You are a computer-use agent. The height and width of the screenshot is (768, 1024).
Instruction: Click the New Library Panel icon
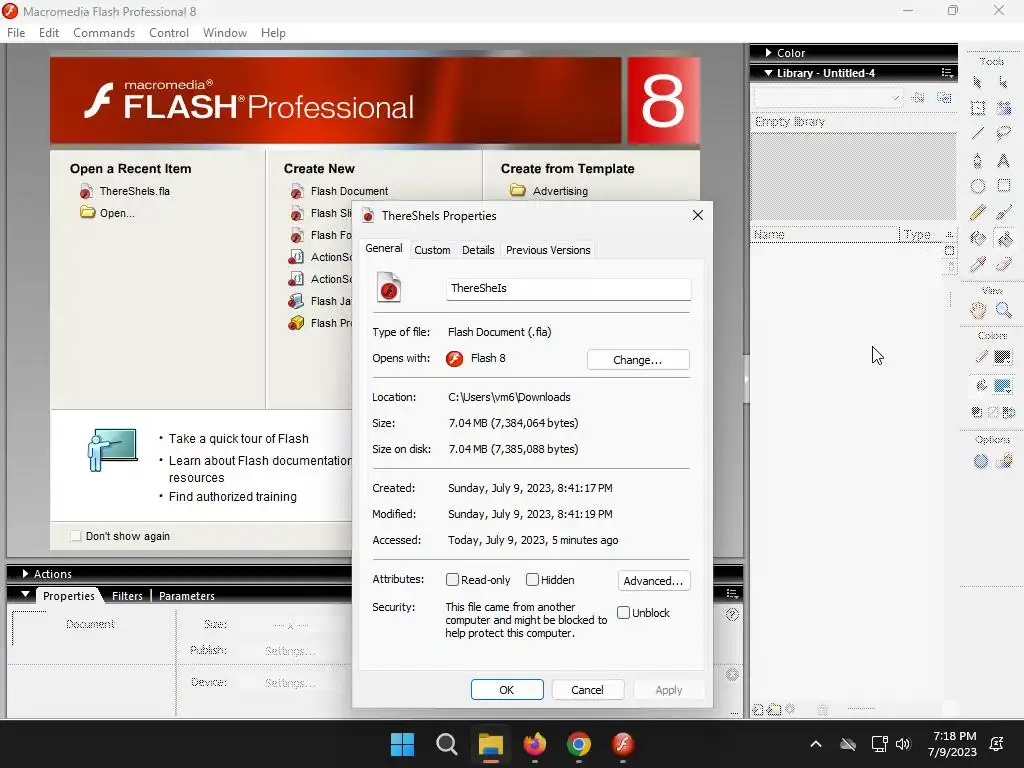tap(944, 98)
